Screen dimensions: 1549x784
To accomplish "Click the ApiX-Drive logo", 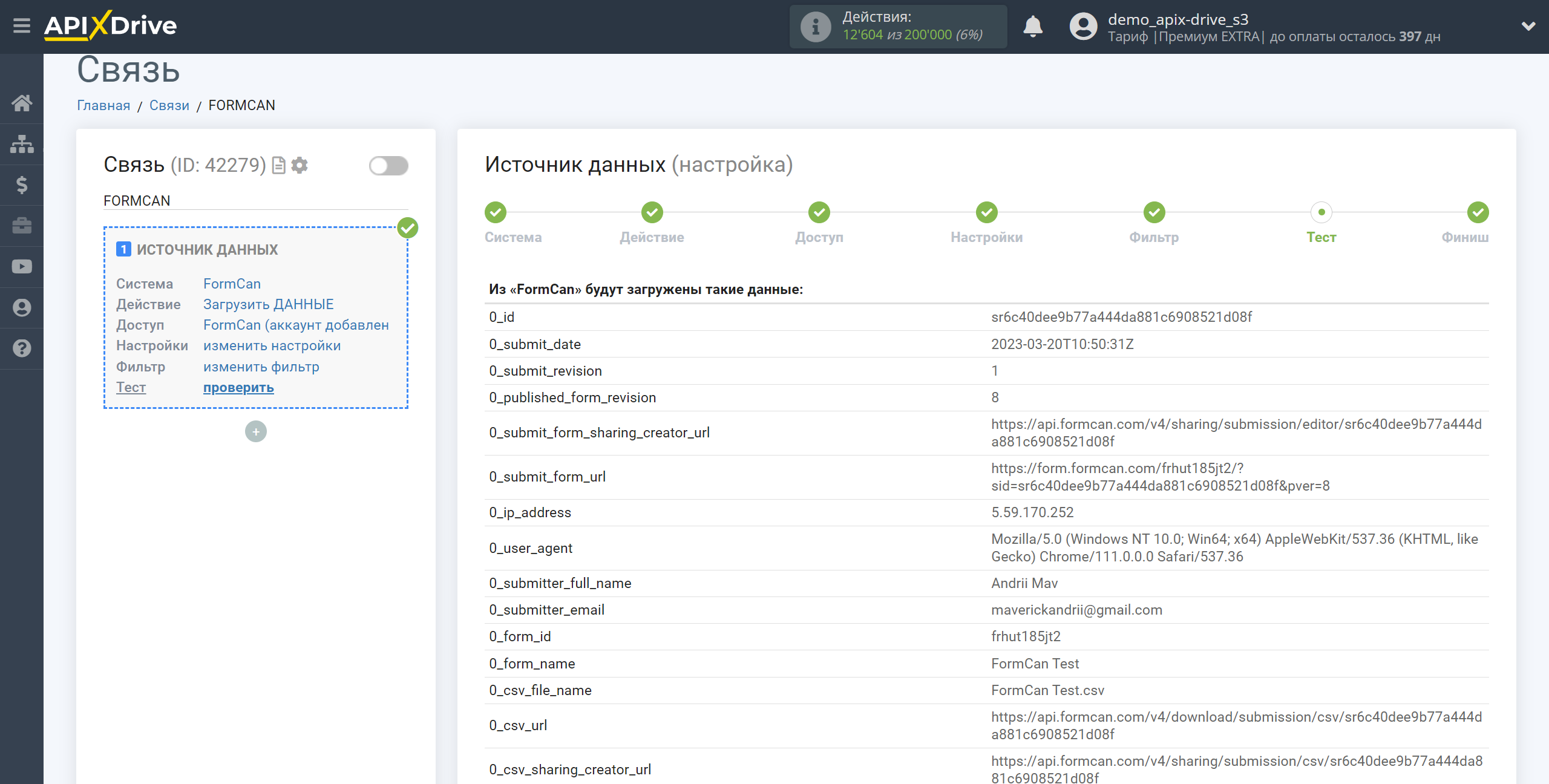I will [x=110, y=26].
